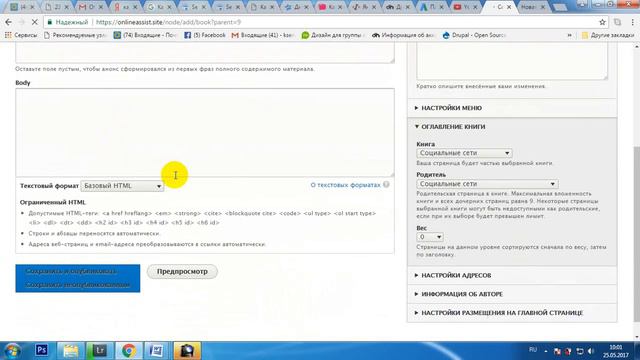Image resolution: width=640 pixels, height=360 pixels.
Task: Open Дизайн для группы bookmark
Action: [333, 36]
